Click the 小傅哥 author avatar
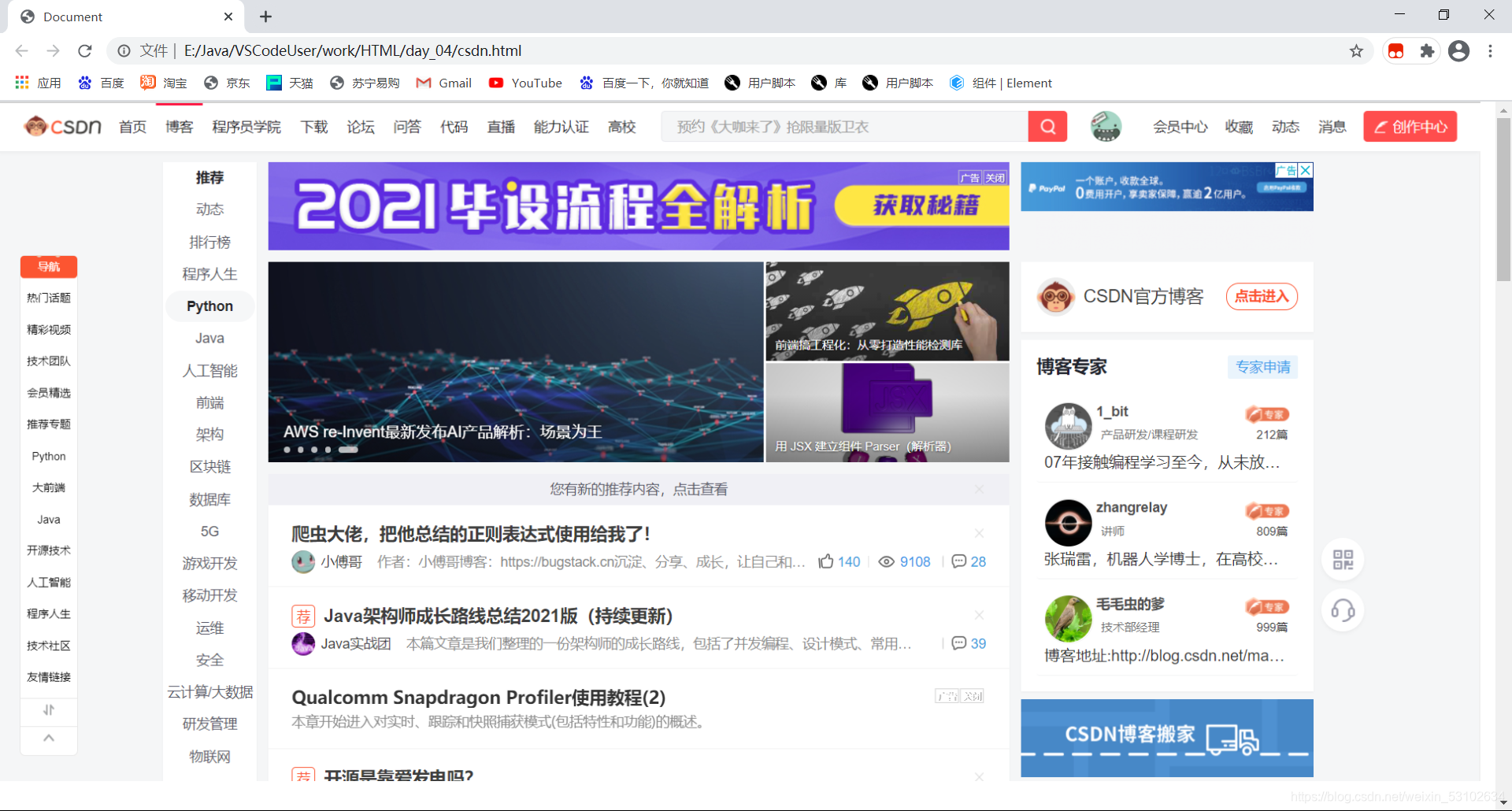Screen dimensions: 1512x811 (303, 561)
